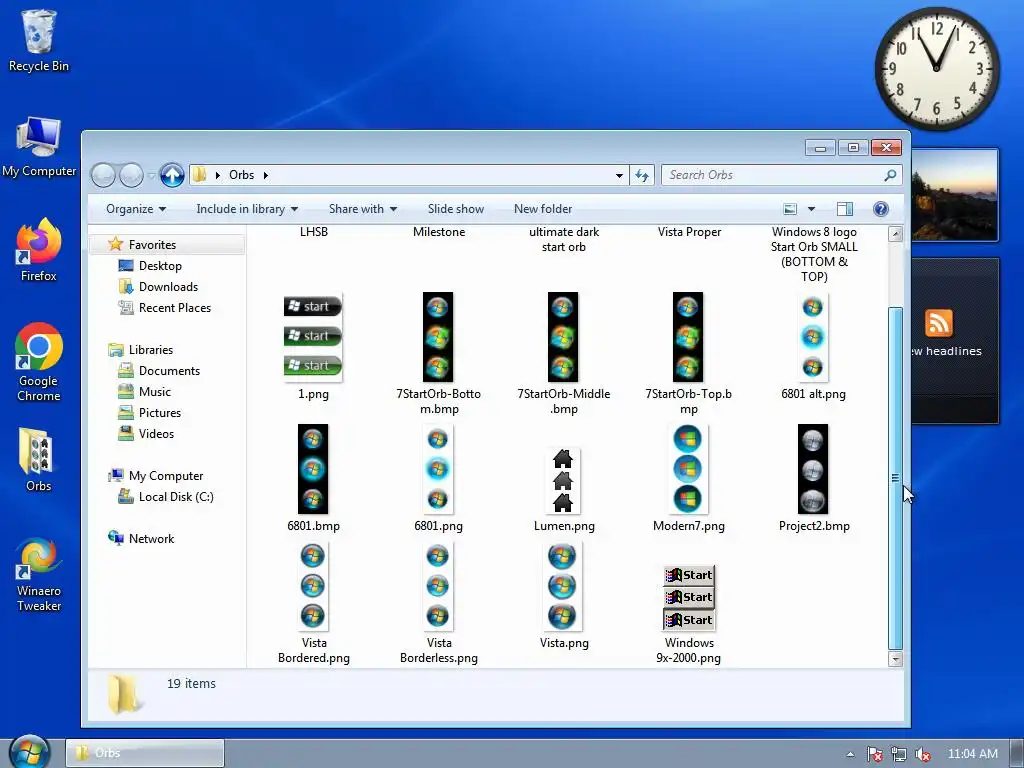
Task: Expand the address bar history dropdown
Action: 618,175
